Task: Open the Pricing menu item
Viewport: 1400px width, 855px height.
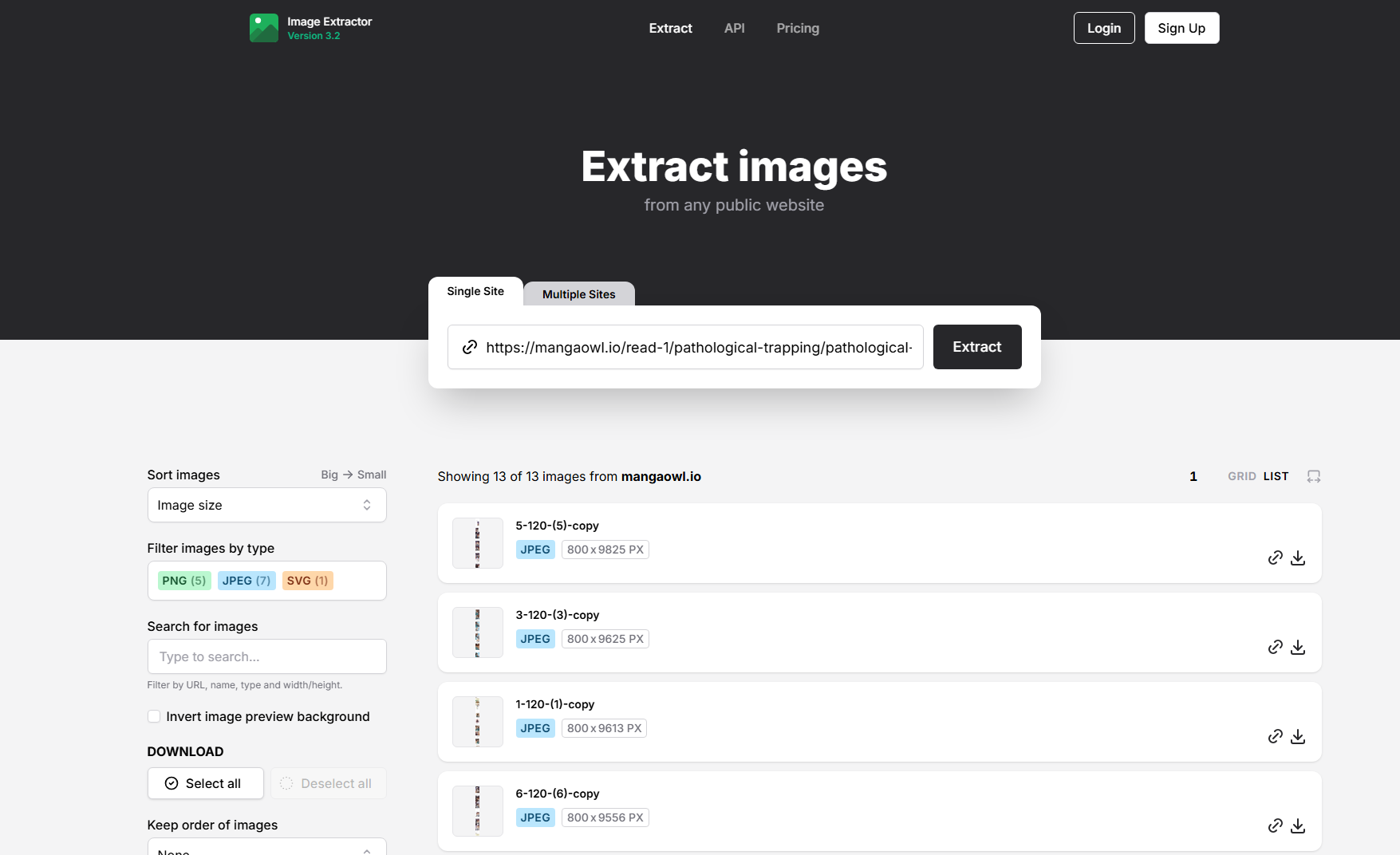Action: [798, 28]
